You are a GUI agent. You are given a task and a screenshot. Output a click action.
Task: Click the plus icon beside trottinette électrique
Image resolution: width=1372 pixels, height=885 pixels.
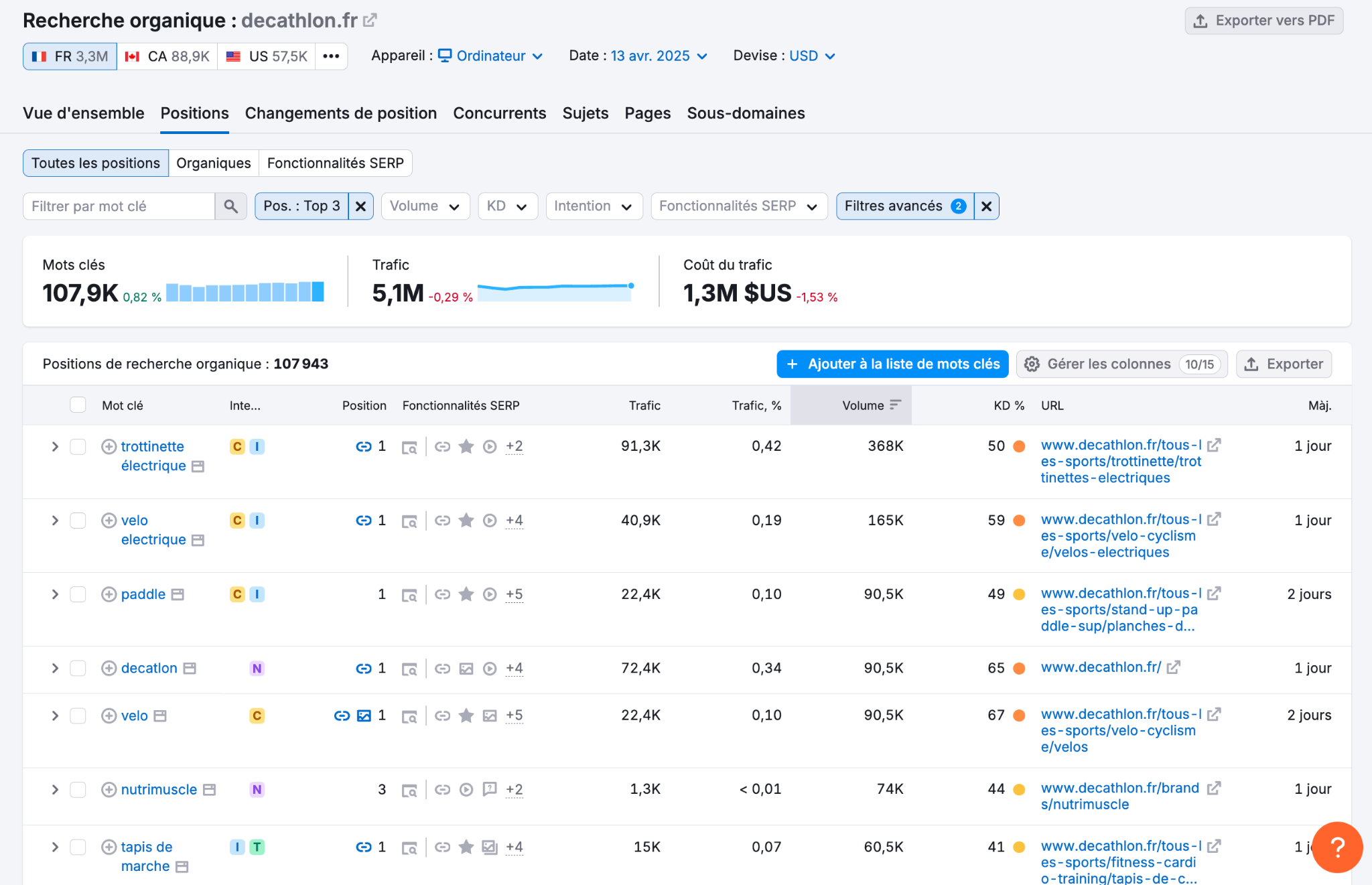[x=109, y=447]
